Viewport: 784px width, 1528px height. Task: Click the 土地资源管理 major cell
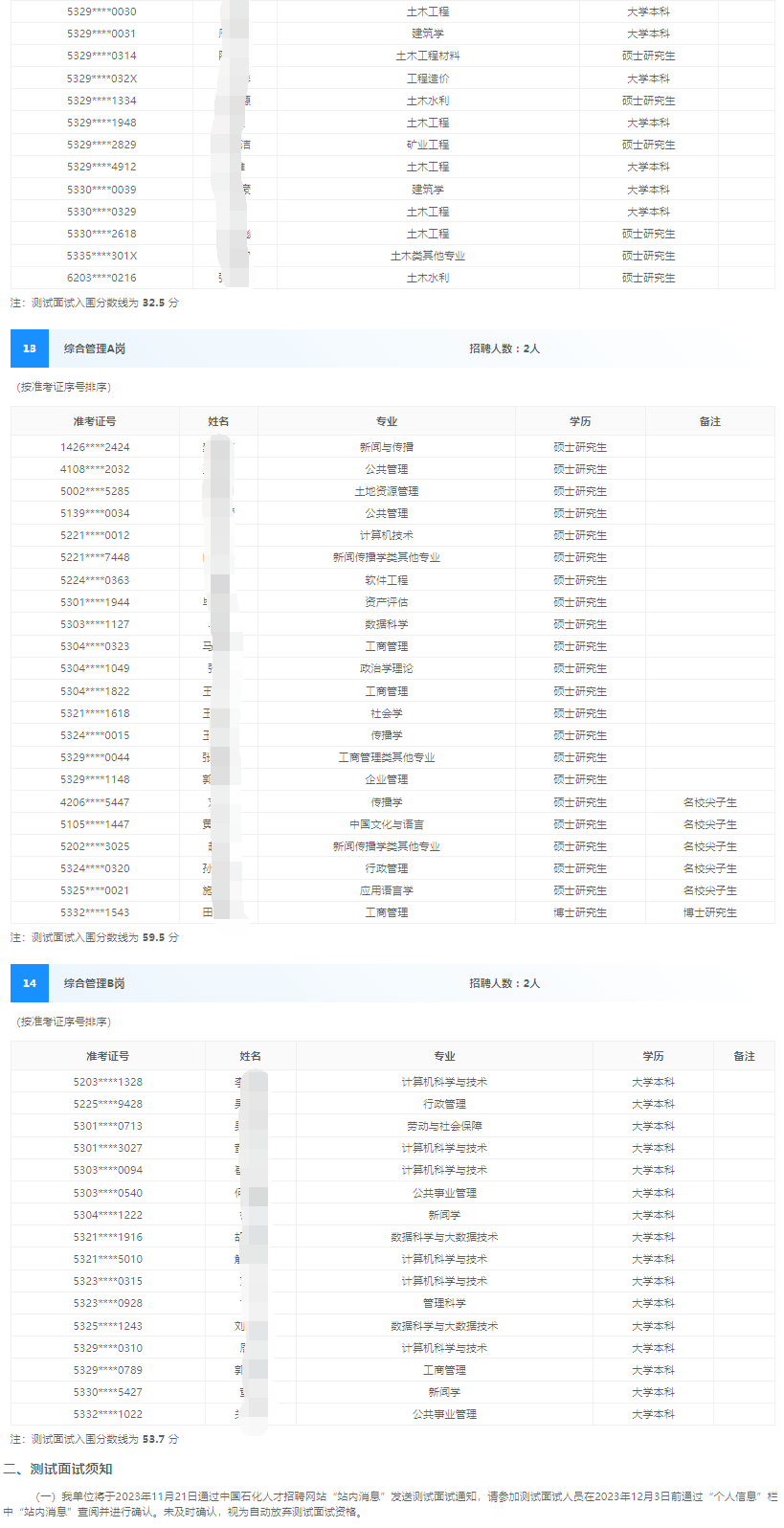[x=387, y=491]
